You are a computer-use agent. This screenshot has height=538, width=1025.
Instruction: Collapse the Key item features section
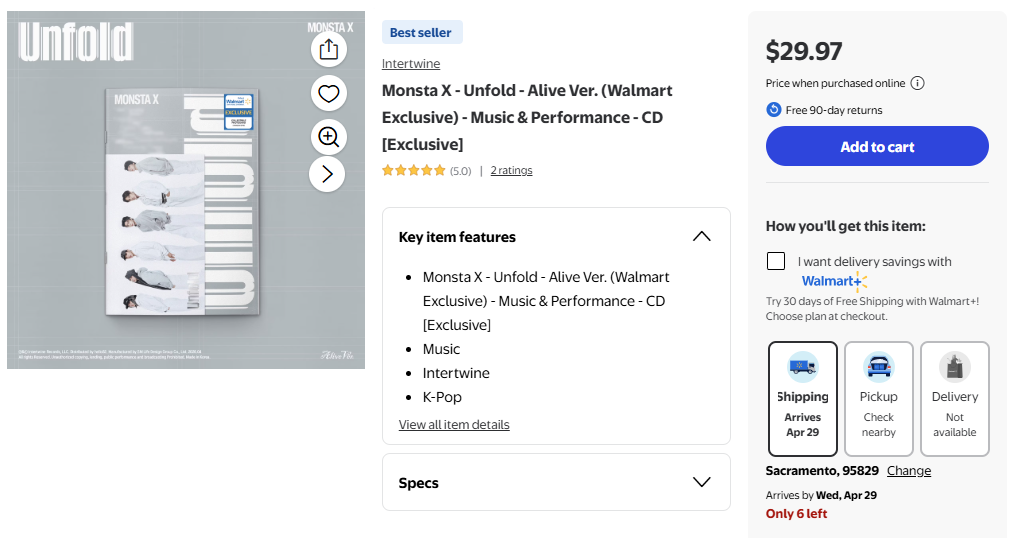701,237
